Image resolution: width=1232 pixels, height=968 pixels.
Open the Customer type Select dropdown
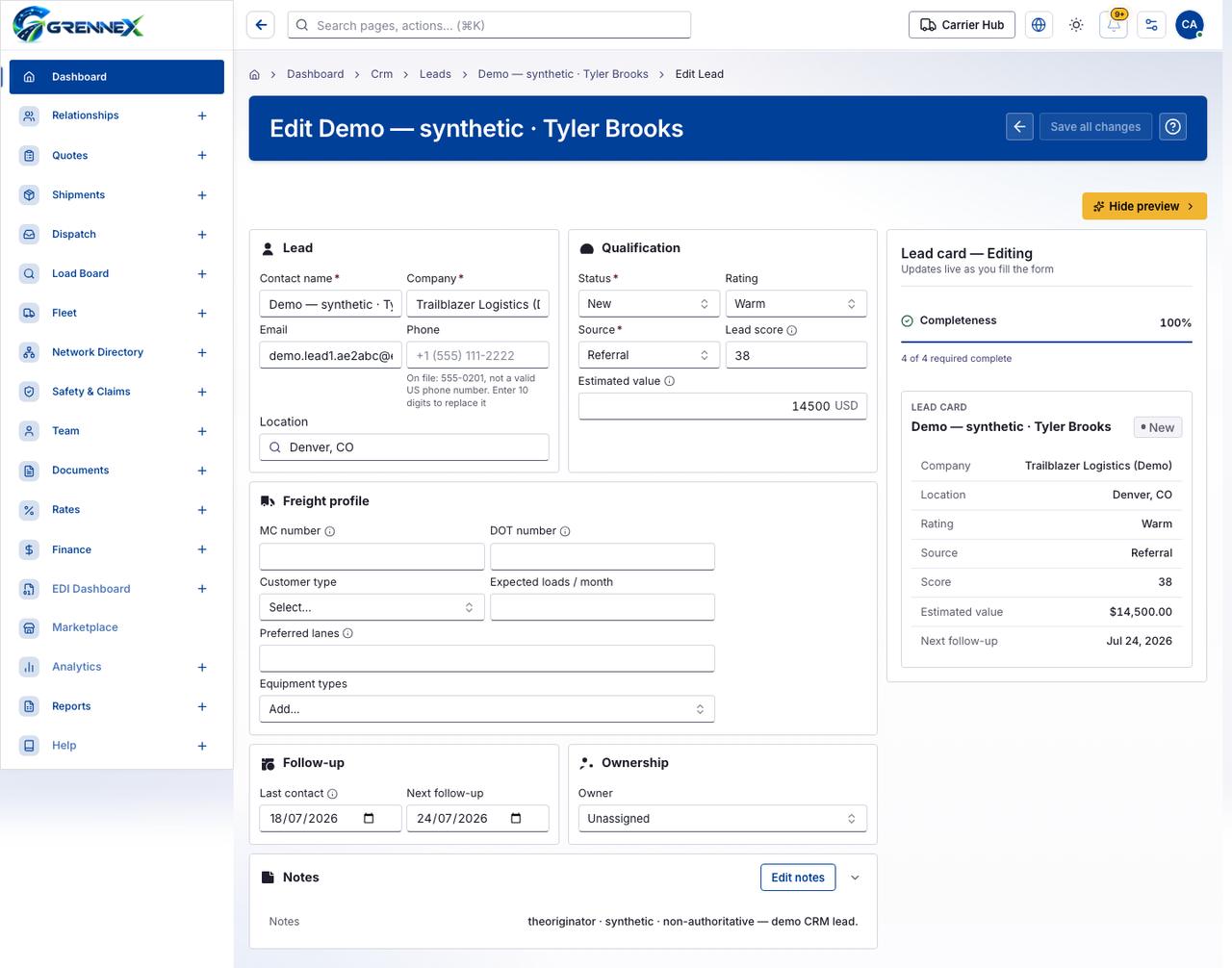(372, 607)
